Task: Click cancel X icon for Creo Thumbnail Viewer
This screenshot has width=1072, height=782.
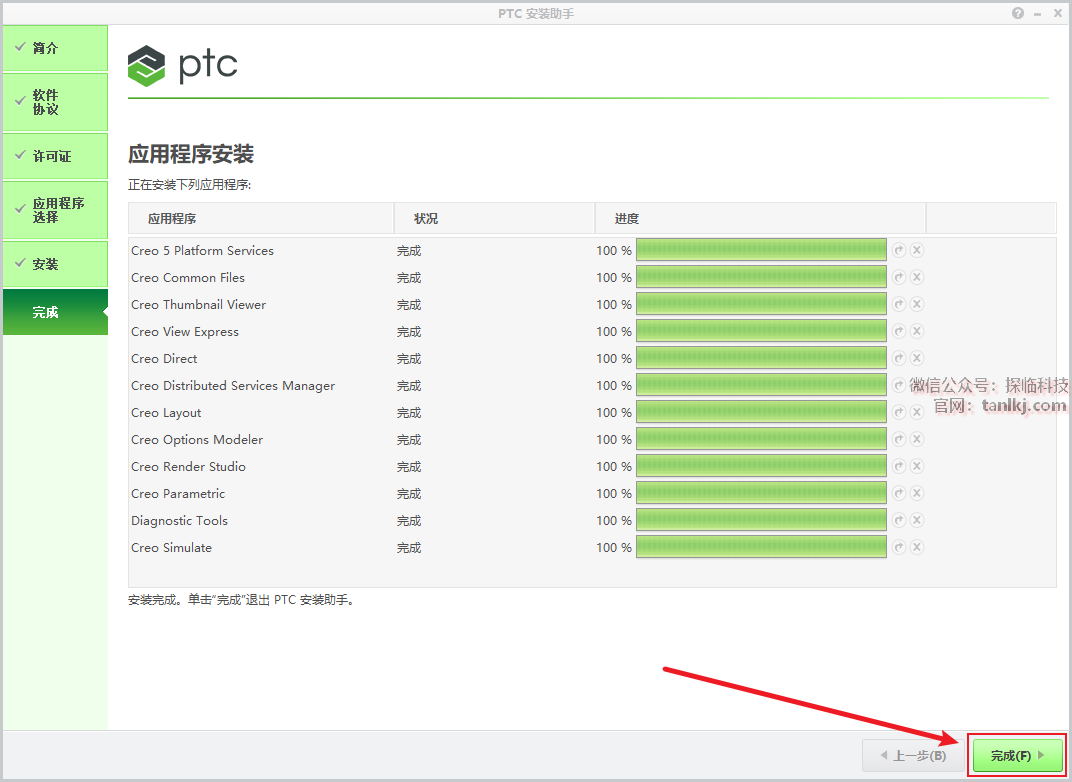Action: (917, 304)
